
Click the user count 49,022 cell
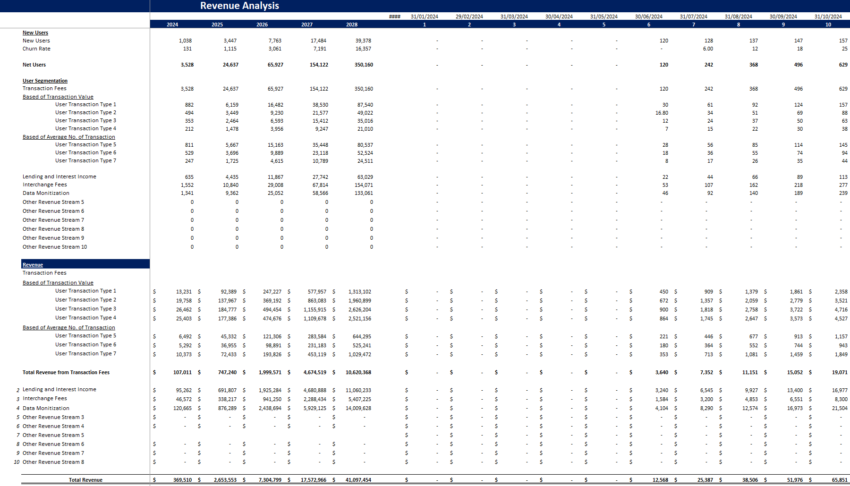coord(364,113)
